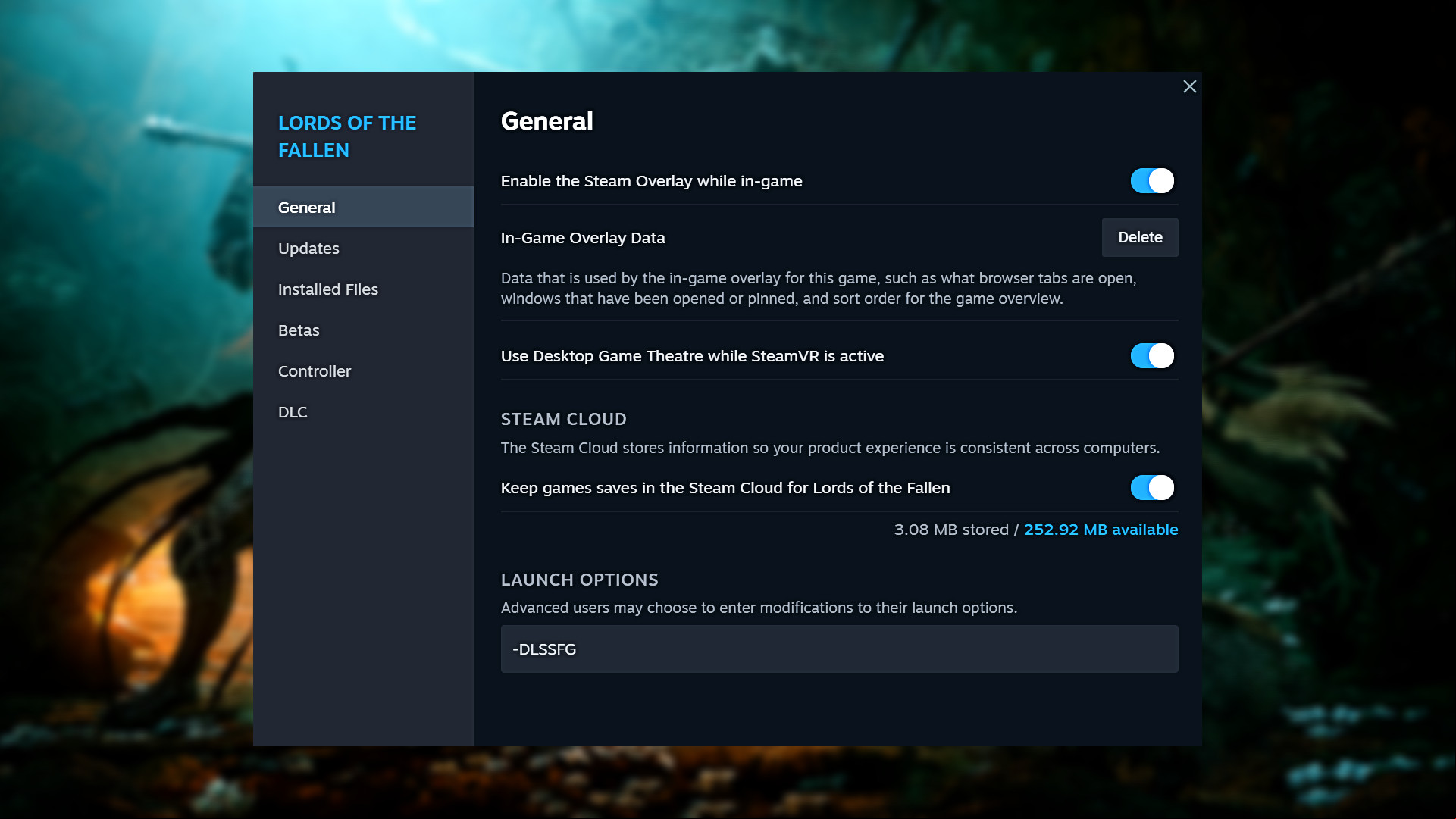The height and width of the screenshot is (819, 1456).
Task: Open Controller settings section
Action: click(x=363, y=371)
